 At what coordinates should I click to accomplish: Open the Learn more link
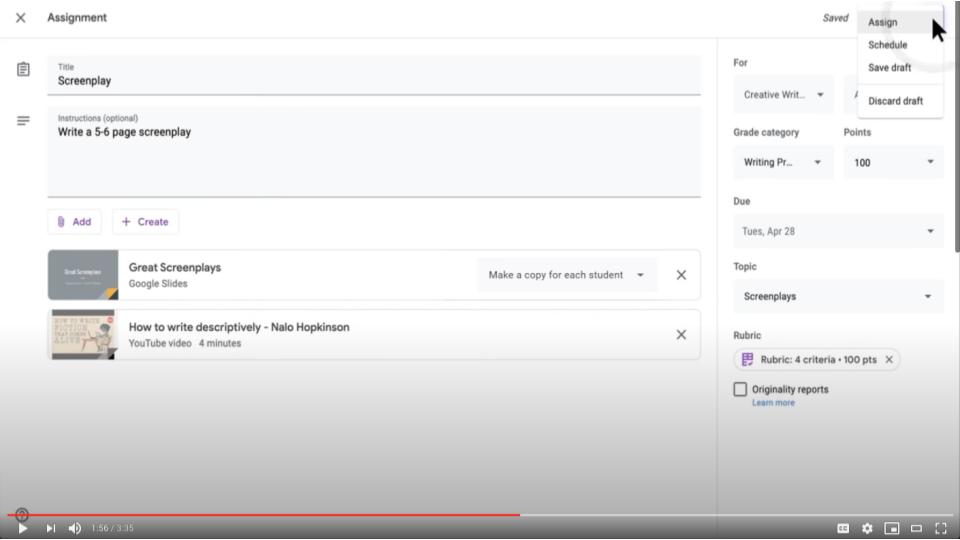pyautogui.click(x=773, y=403)
